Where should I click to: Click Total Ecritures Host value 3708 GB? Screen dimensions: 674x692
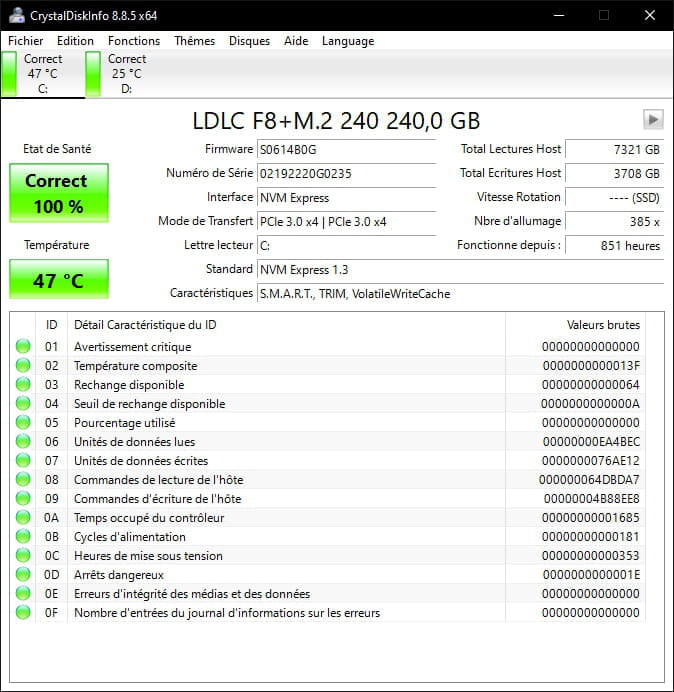point(614,173)
